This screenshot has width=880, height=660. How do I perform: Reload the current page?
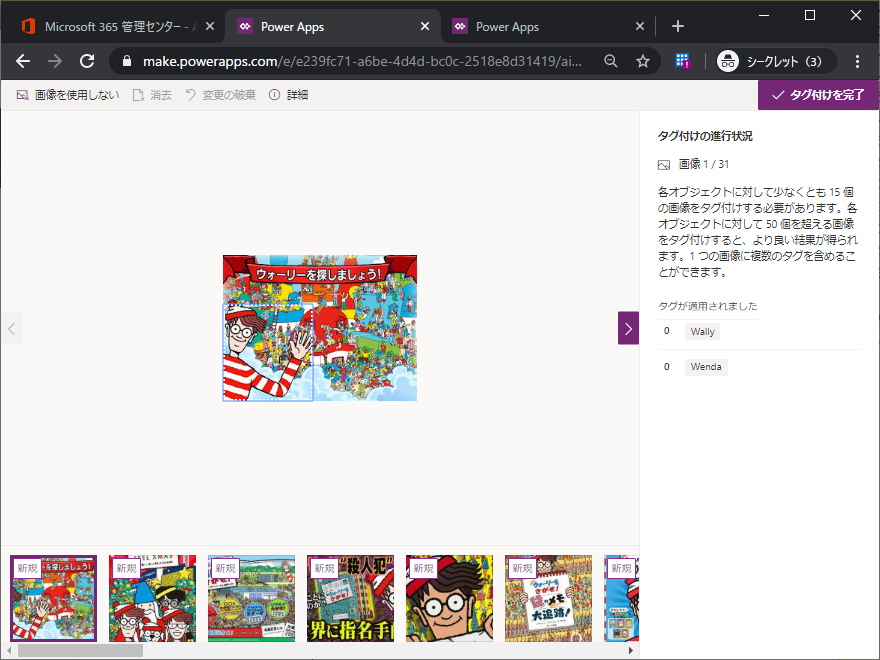(87, 61)
